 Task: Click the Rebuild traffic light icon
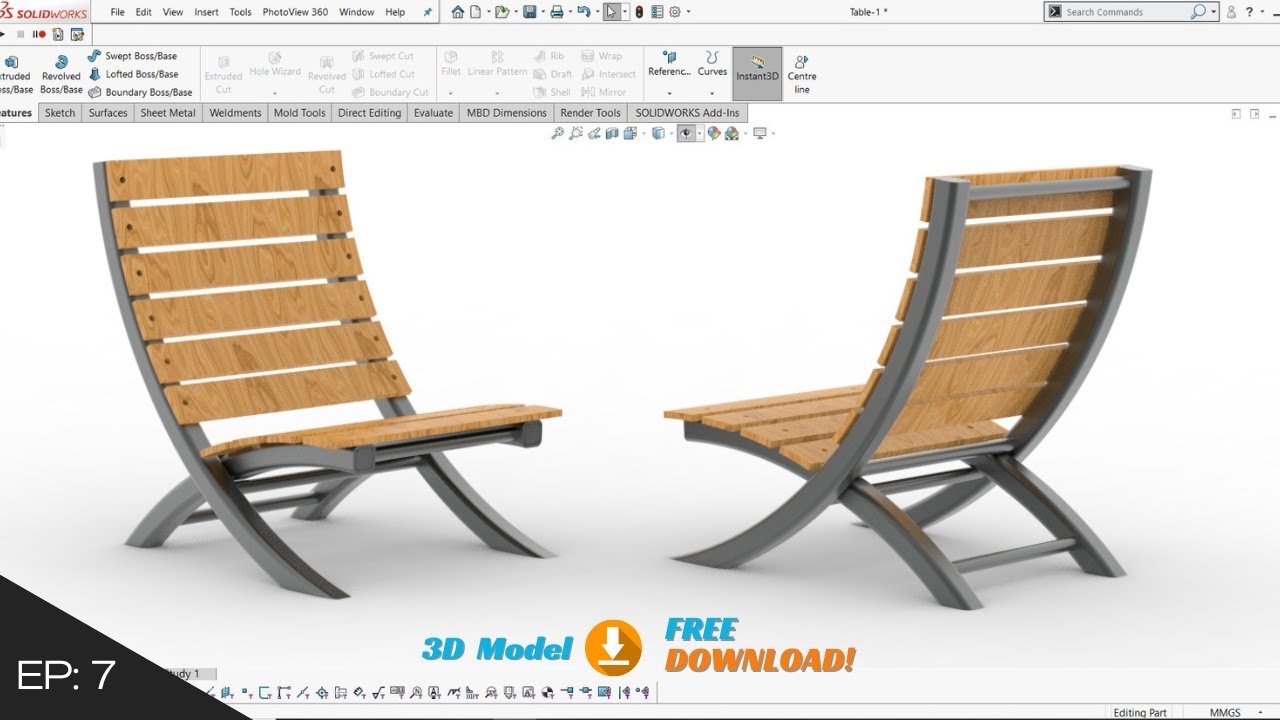pyautogui.click(x=640, y=12)
